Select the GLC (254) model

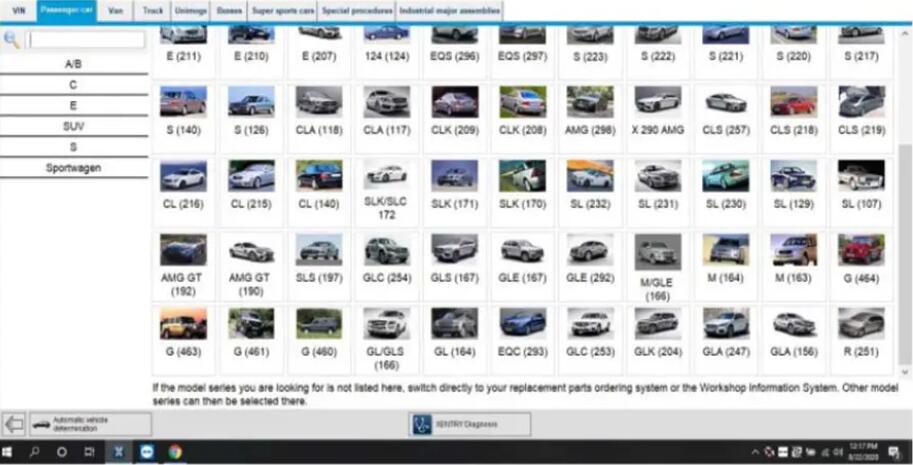(x=387, y=265)
